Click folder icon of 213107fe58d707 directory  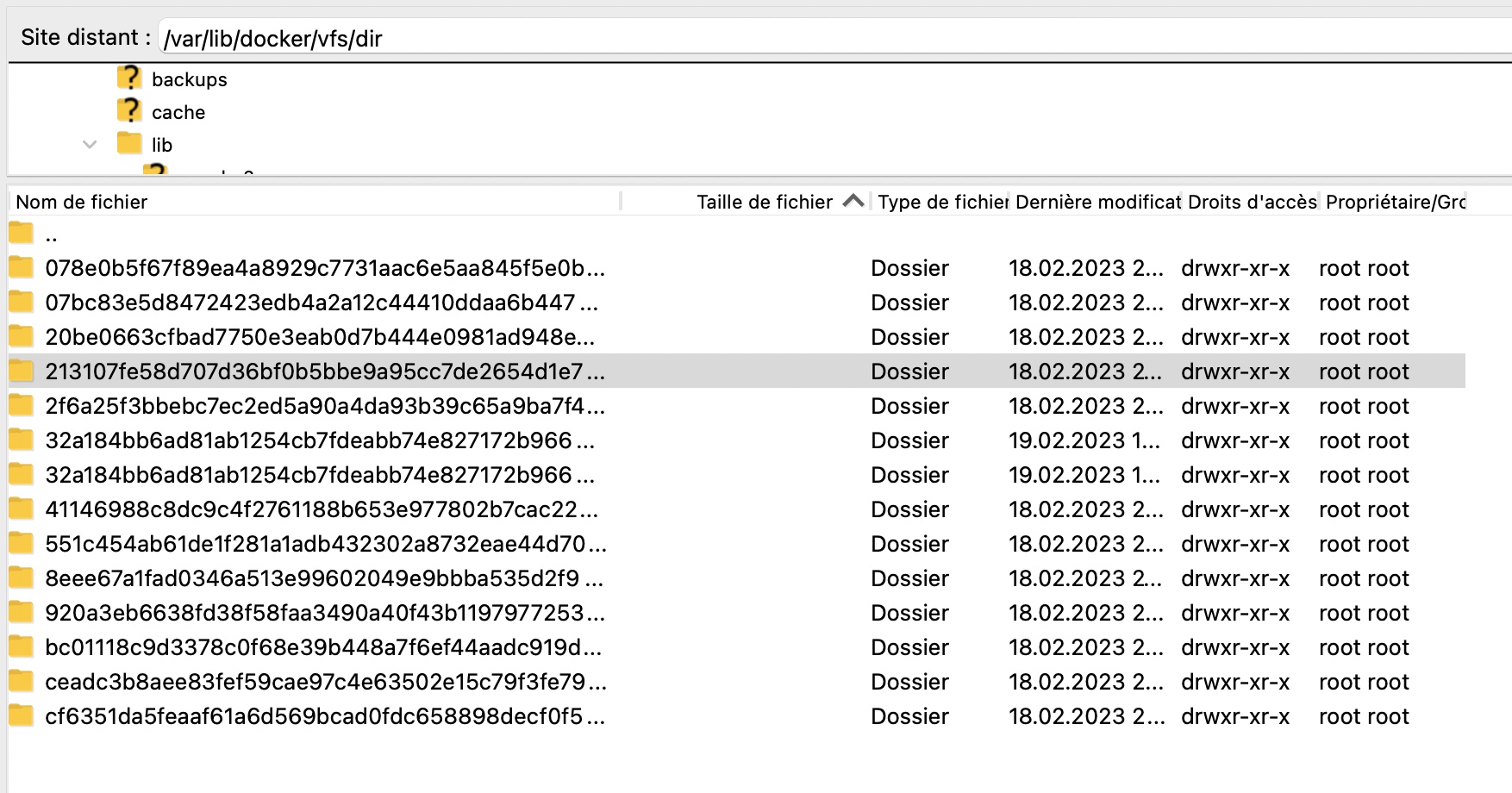(x=22, y=372)
